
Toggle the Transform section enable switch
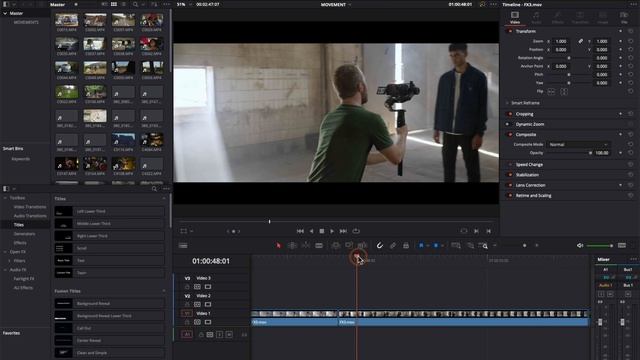coord(509,31)
